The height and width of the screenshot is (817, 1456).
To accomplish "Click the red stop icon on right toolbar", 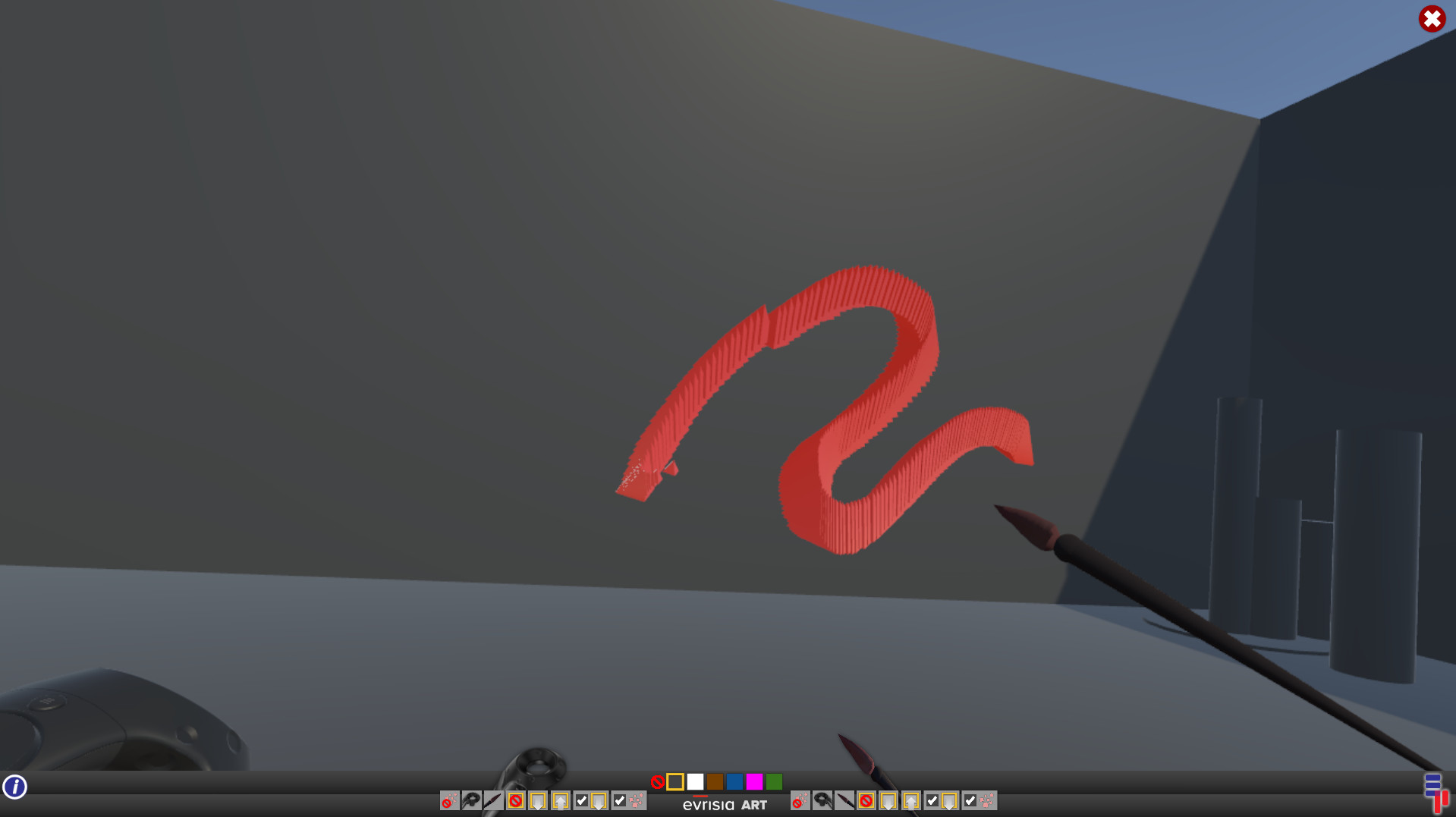I will tap(866, 802).
